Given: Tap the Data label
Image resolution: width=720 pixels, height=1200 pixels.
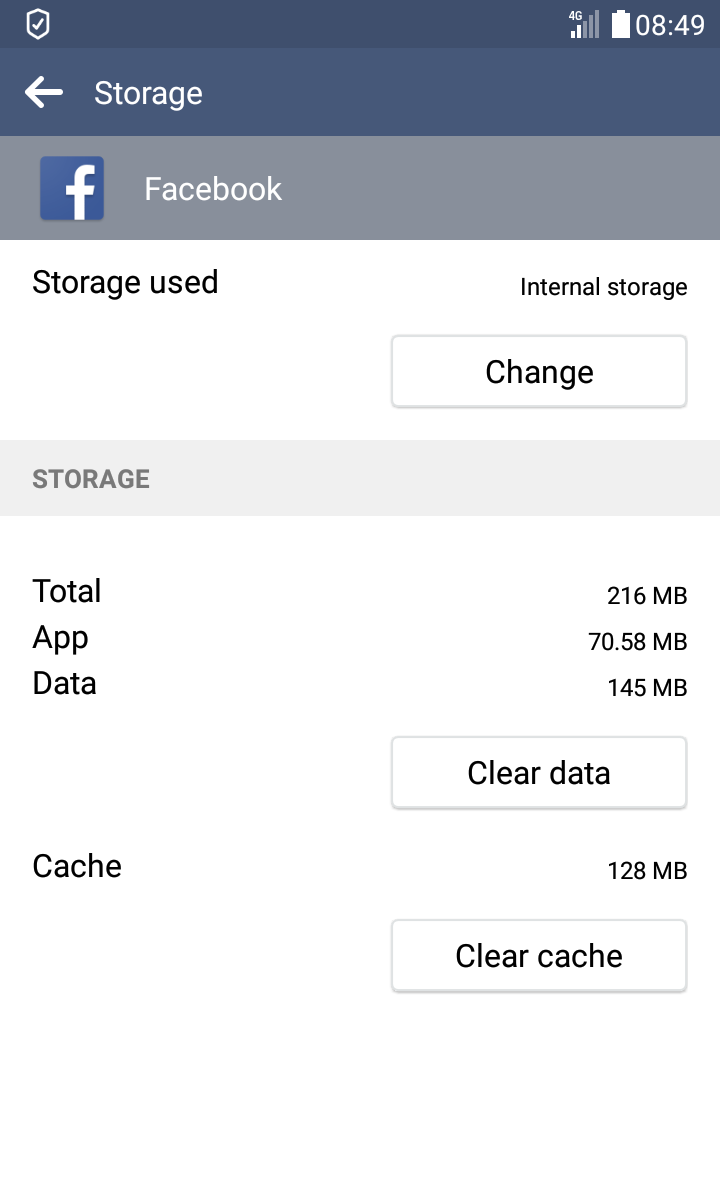Looking at the screenshot, I should click(x=64, y=684).
